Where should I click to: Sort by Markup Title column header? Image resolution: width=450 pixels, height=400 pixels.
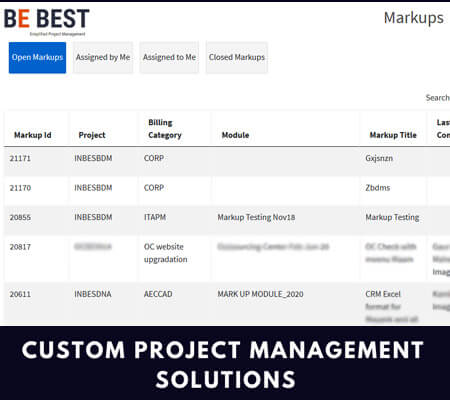pyautogui.click(x=393, y=135)
